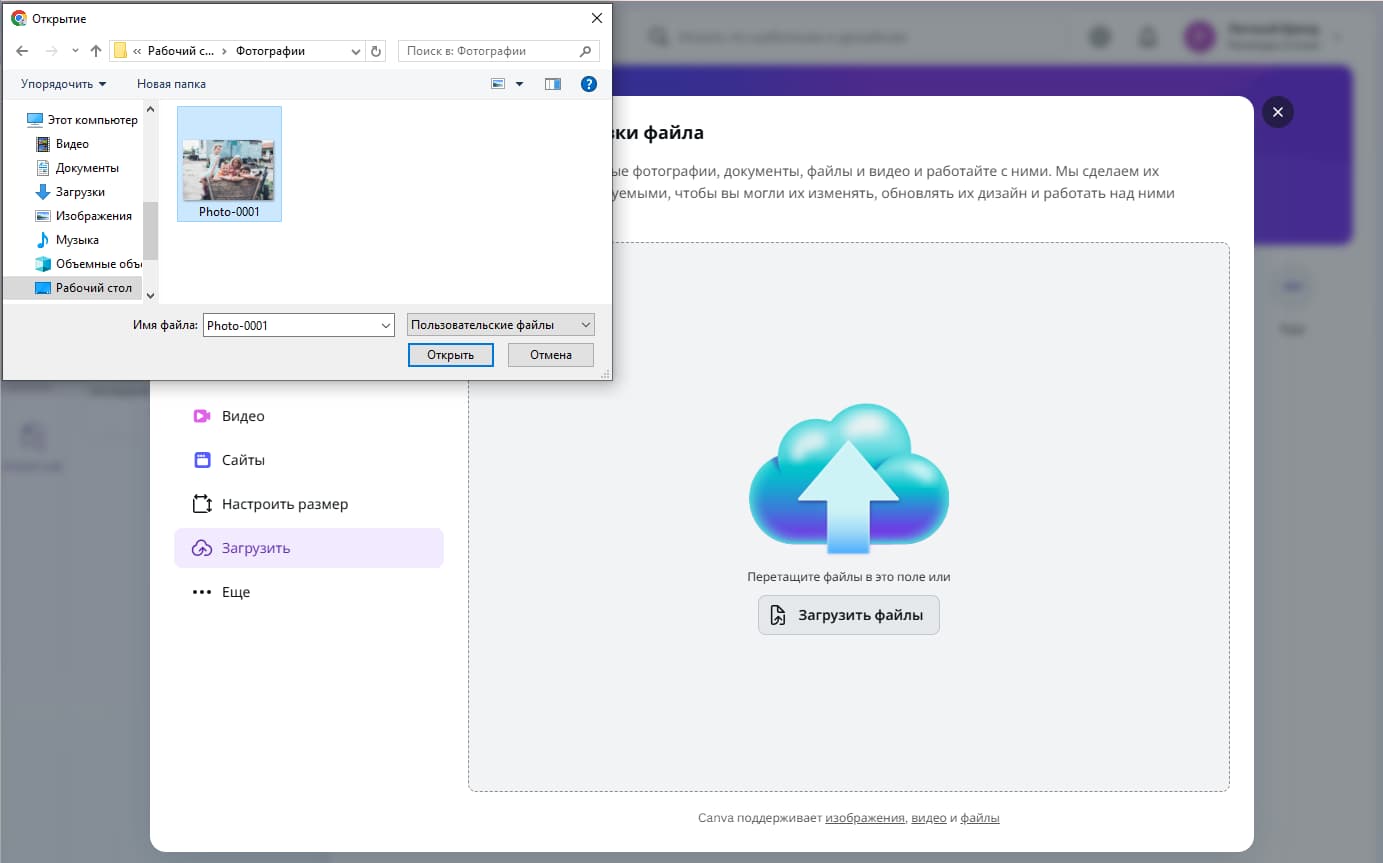This screenshot has height=863, width=1383.
Task: Open Canva notifications bell icon
Action: (x=1147, y=37)
